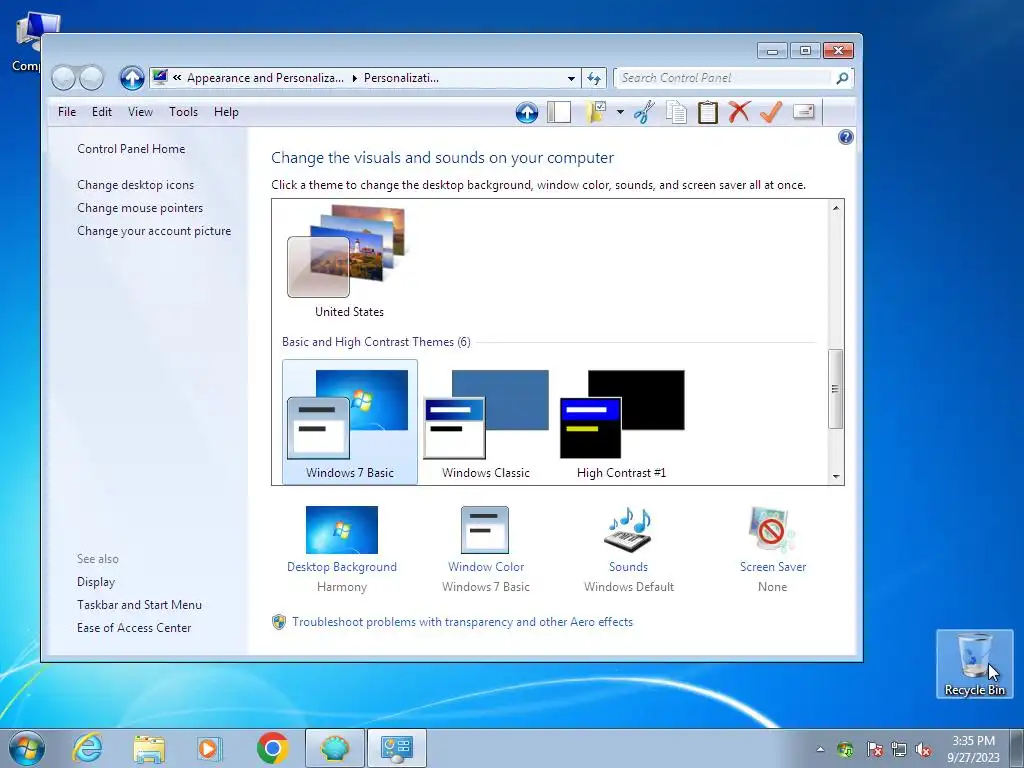Click the blue Help question mark icon
Screen dimensions: 1024x768
(846, 137)
